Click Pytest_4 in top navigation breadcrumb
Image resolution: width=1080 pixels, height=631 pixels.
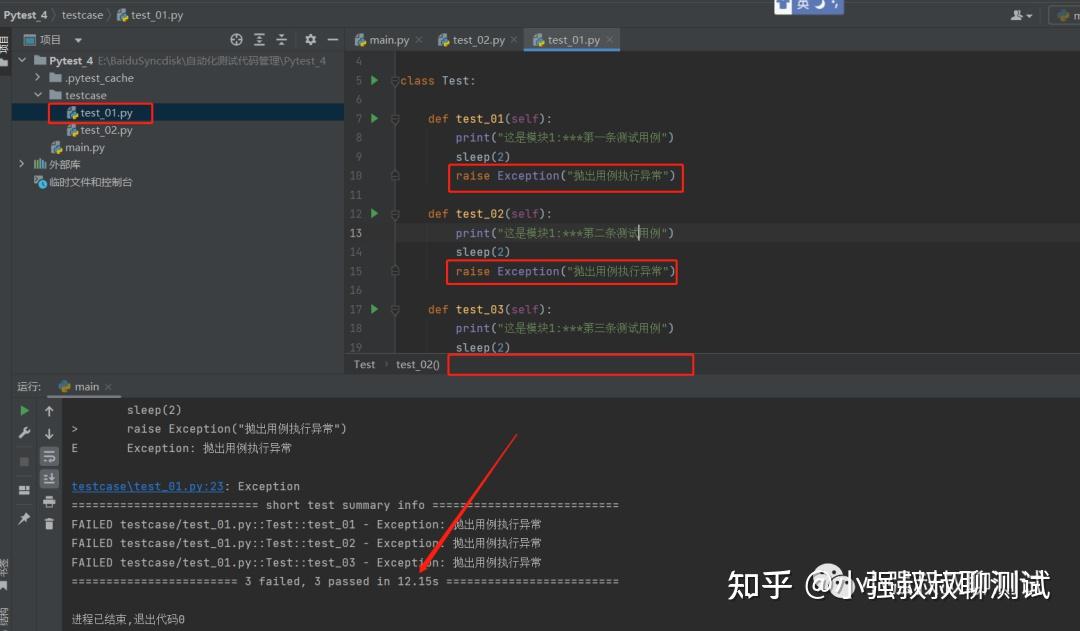click(25, 15)
